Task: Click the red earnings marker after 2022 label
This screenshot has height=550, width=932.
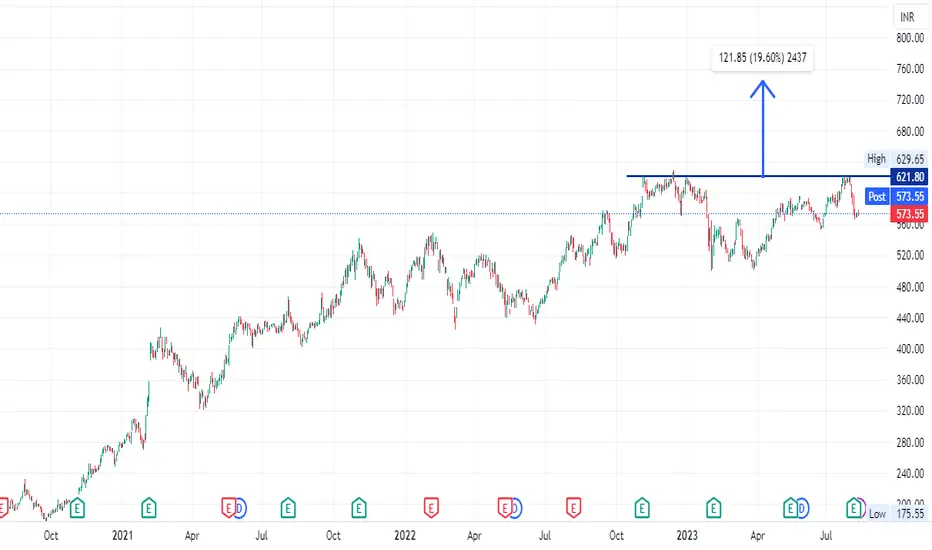Action: (x=431, y=508)
